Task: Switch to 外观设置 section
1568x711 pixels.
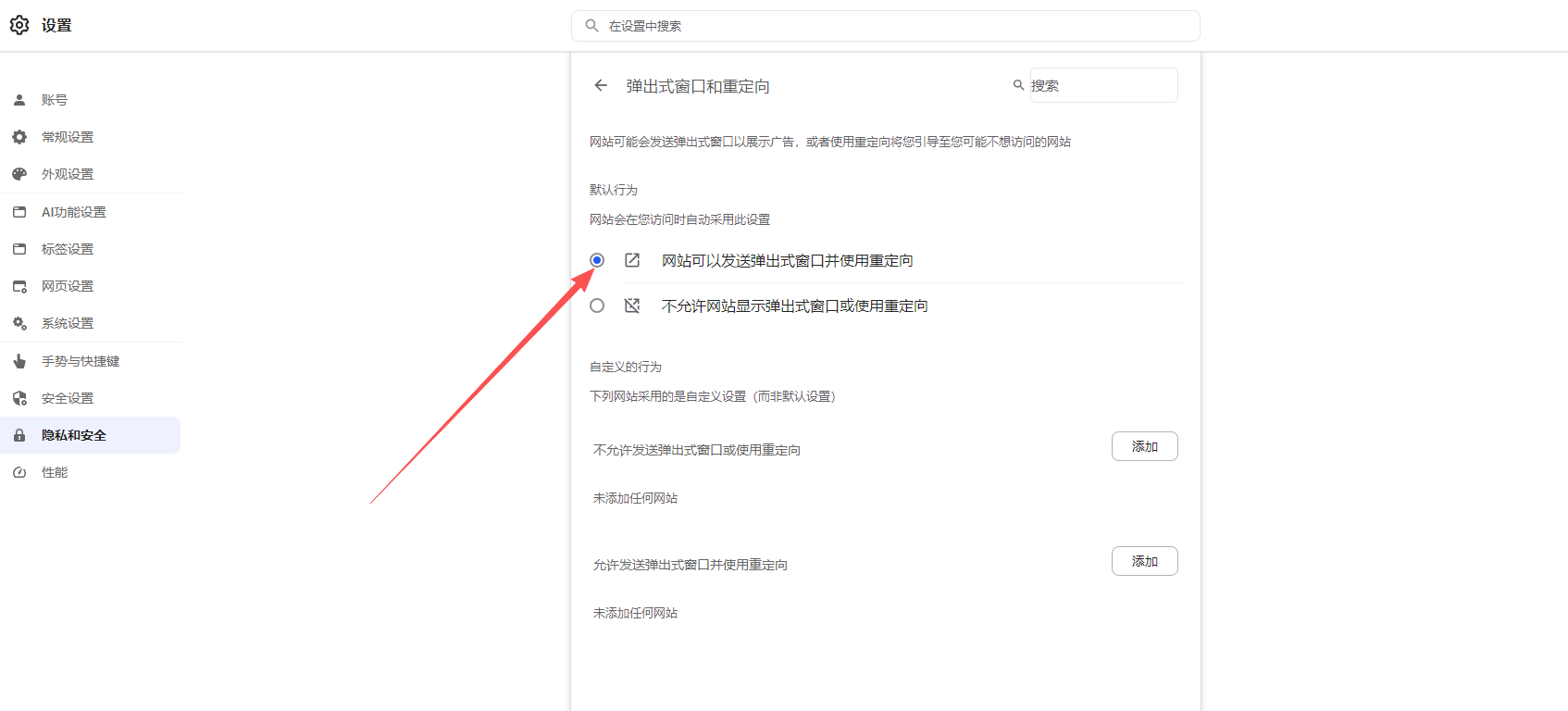Action: 91,174
